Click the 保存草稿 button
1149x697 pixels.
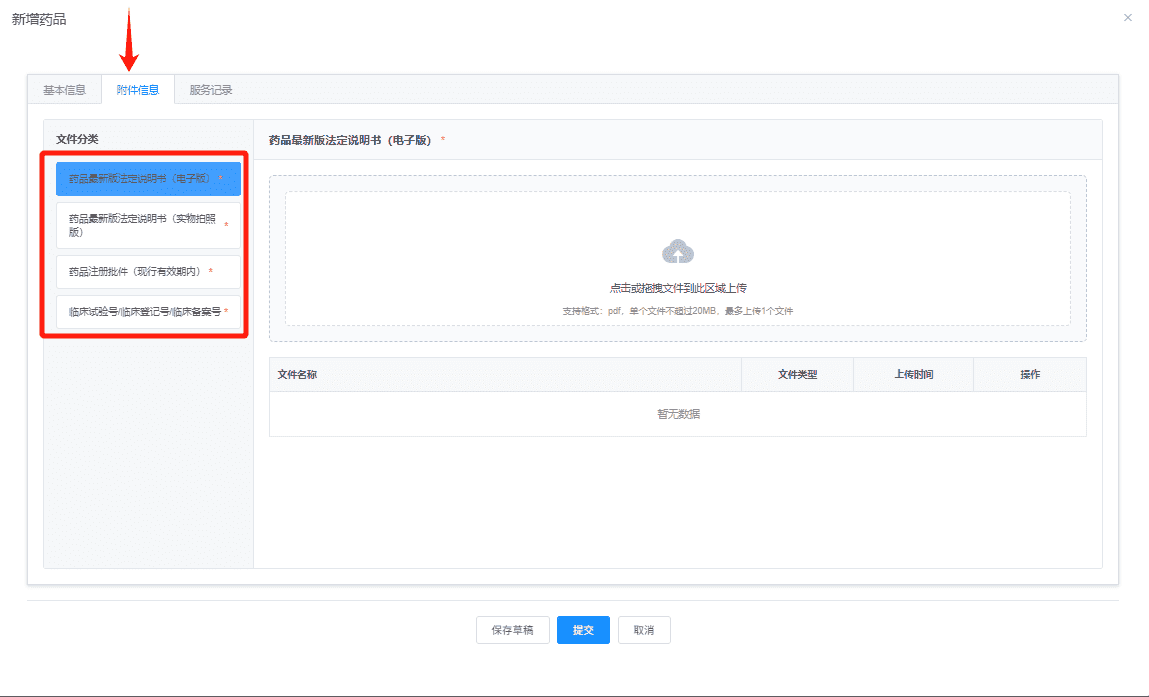(512, 630)
